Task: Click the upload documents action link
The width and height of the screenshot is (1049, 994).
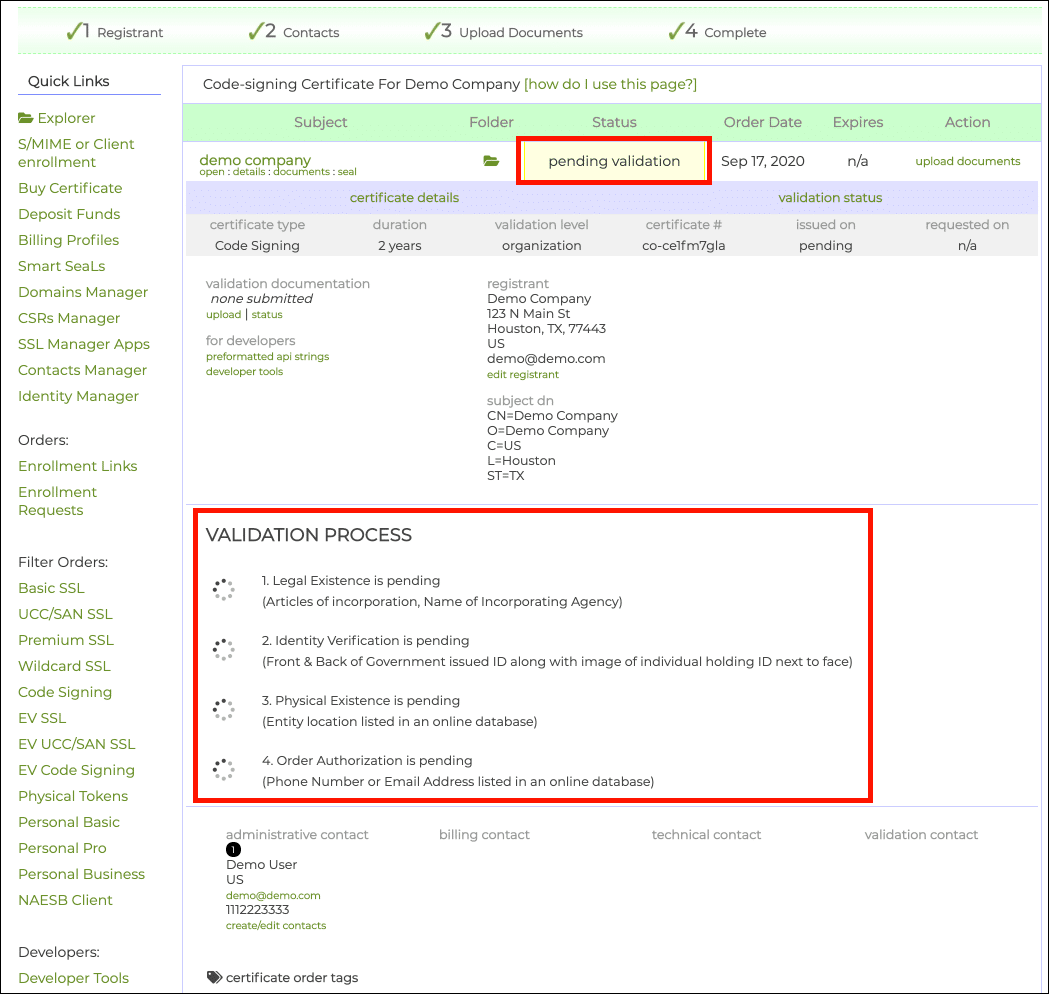Action: 967,161
